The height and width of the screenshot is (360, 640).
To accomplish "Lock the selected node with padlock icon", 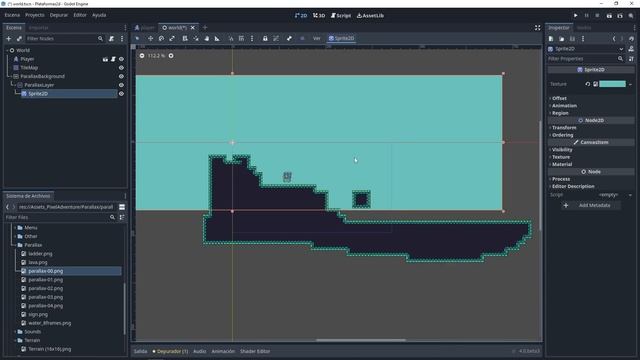I will 265,38.
